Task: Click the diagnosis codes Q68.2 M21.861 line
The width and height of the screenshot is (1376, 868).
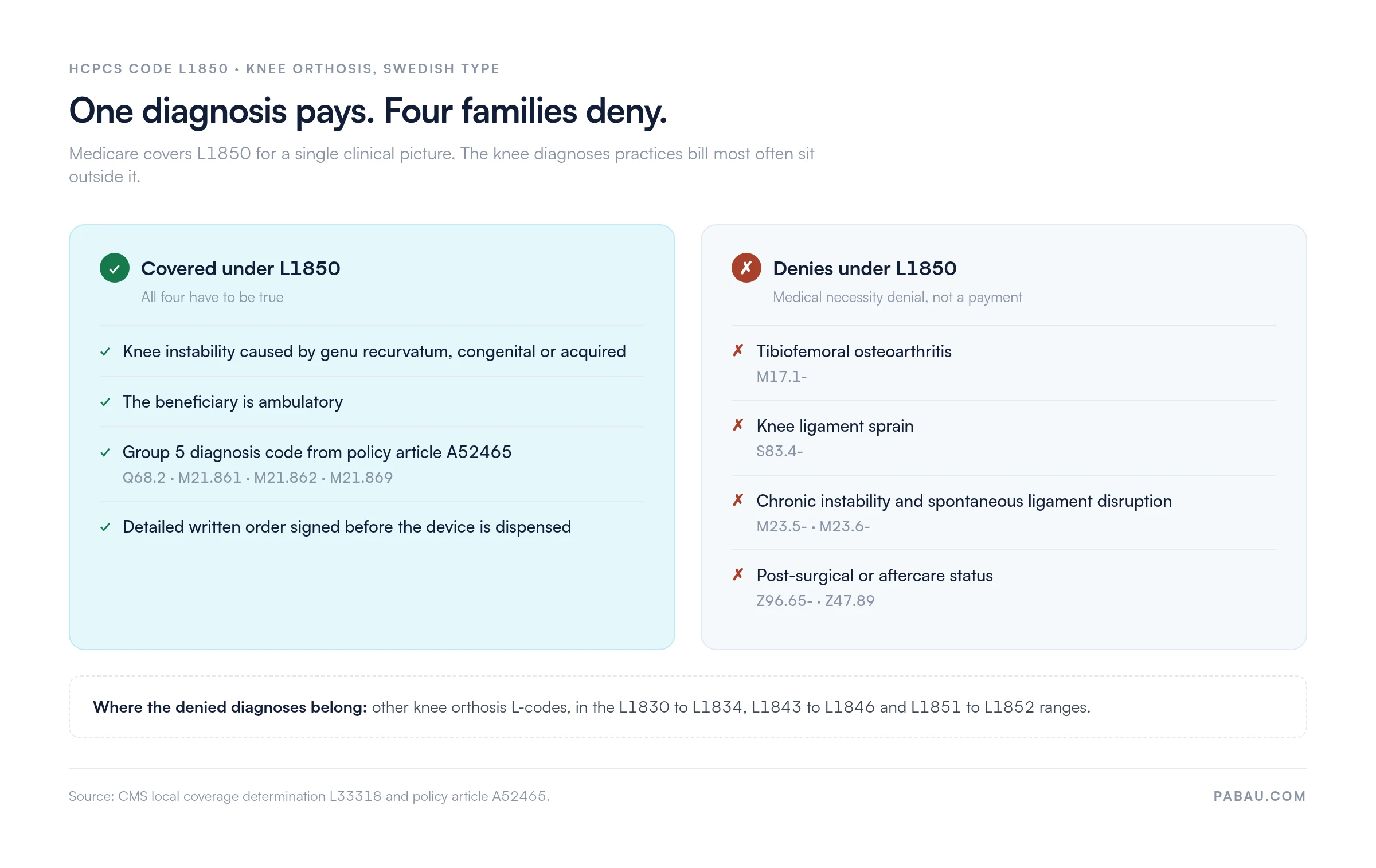Action: click(257, 478)
